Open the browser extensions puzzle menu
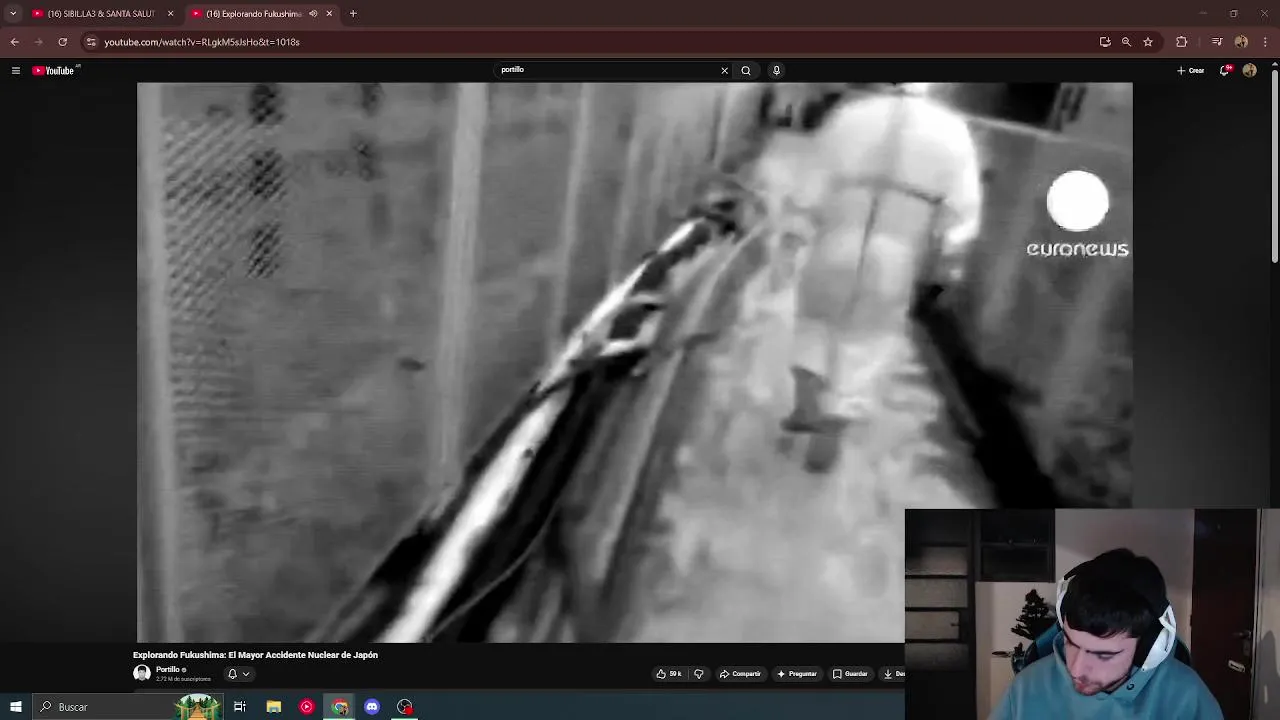1280x720 pixels. [x=1182, y=42]
